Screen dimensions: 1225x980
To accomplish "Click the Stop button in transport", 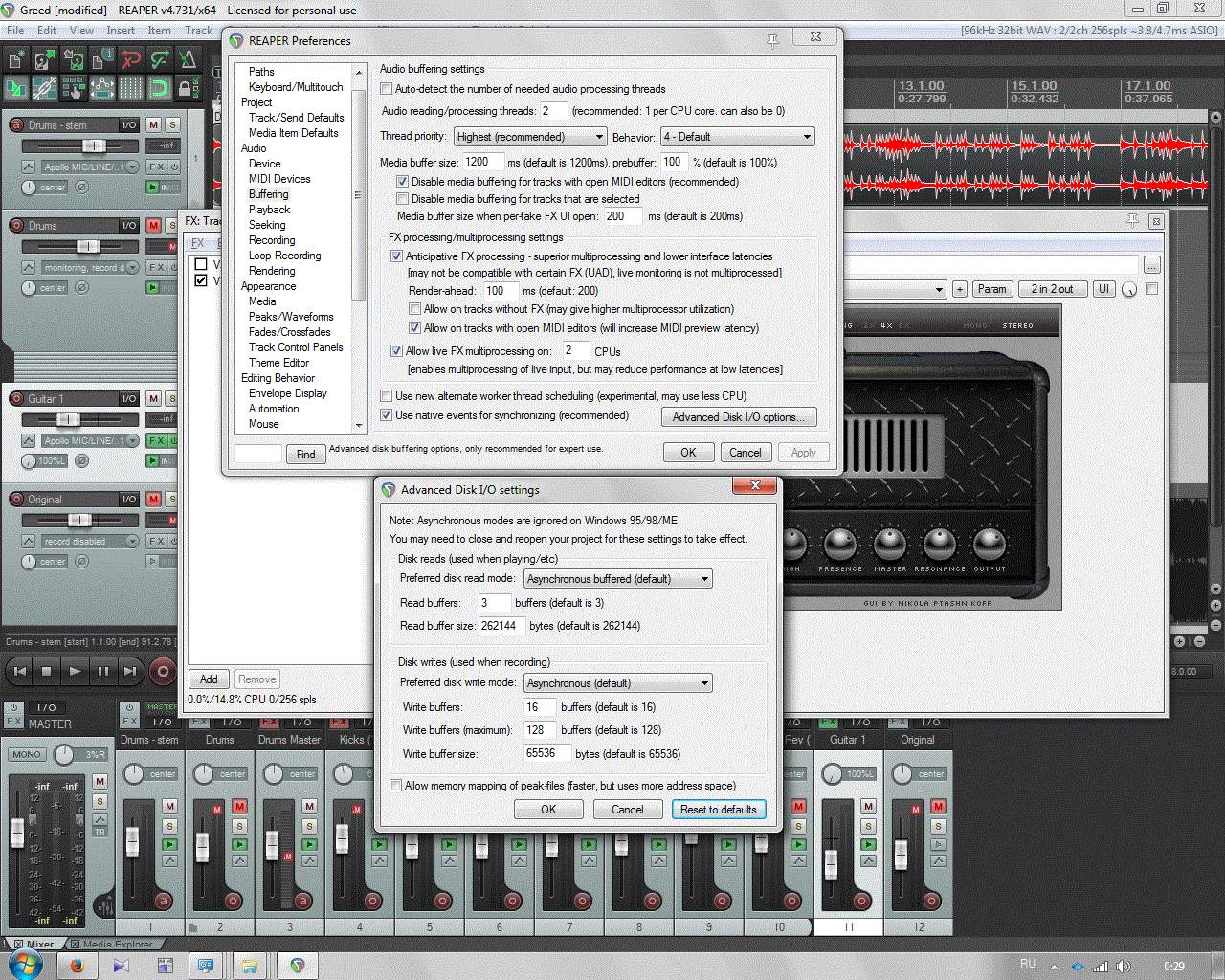I will click(46, 672).
